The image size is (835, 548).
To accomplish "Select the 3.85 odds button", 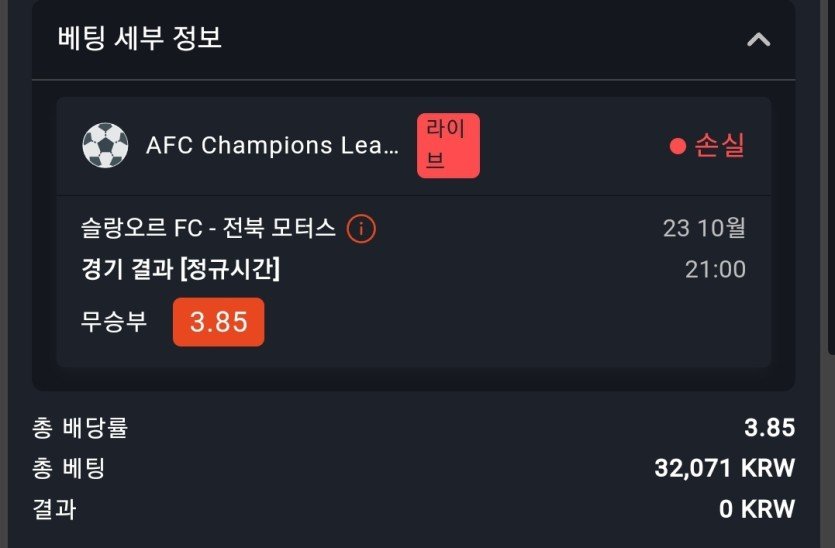I will pos(218,322).
